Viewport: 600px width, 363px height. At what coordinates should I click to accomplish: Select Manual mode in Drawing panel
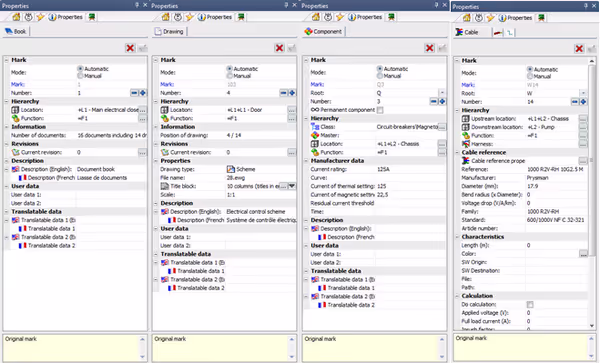[x=229, y=76]
